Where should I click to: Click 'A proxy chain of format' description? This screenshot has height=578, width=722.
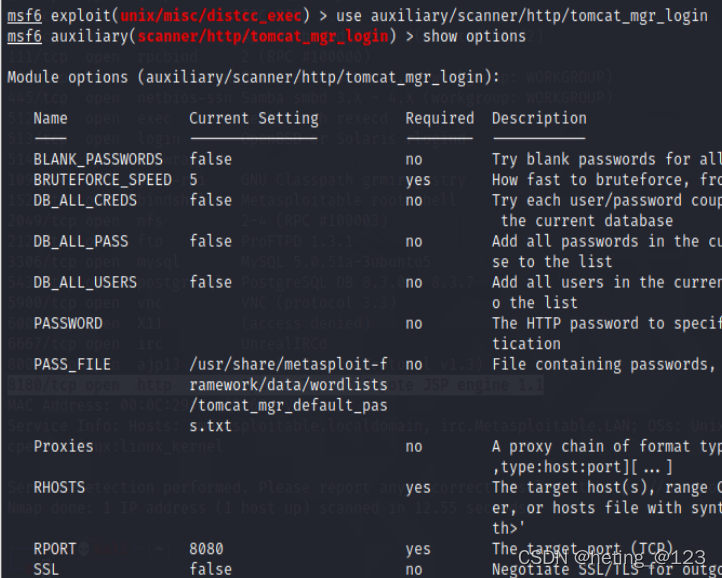(x=591, y=446)
